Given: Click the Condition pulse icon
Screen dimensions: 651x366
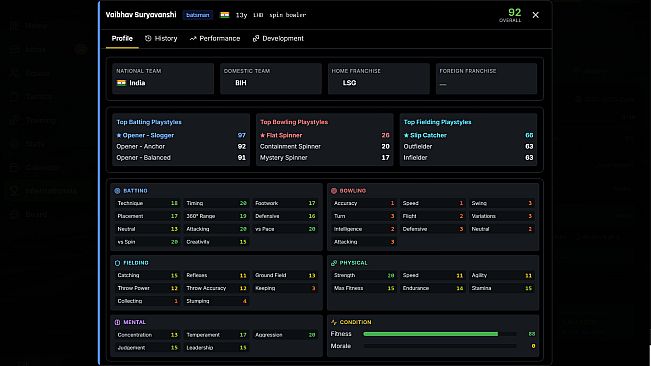Looking at the screenshot, I should 334,322.
